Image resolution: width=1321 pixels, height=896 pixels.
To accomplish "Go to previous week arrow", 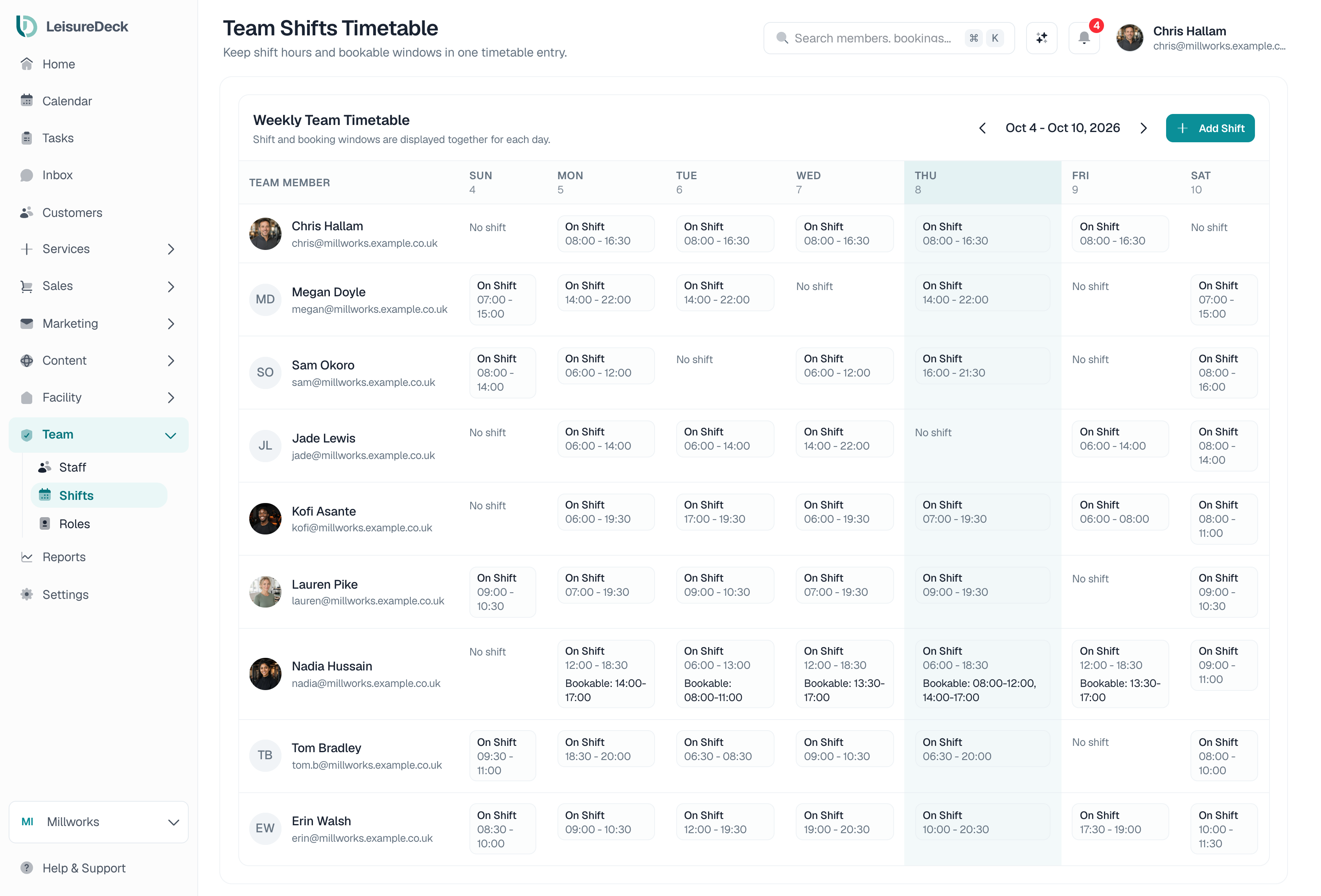I will [982, 129].
